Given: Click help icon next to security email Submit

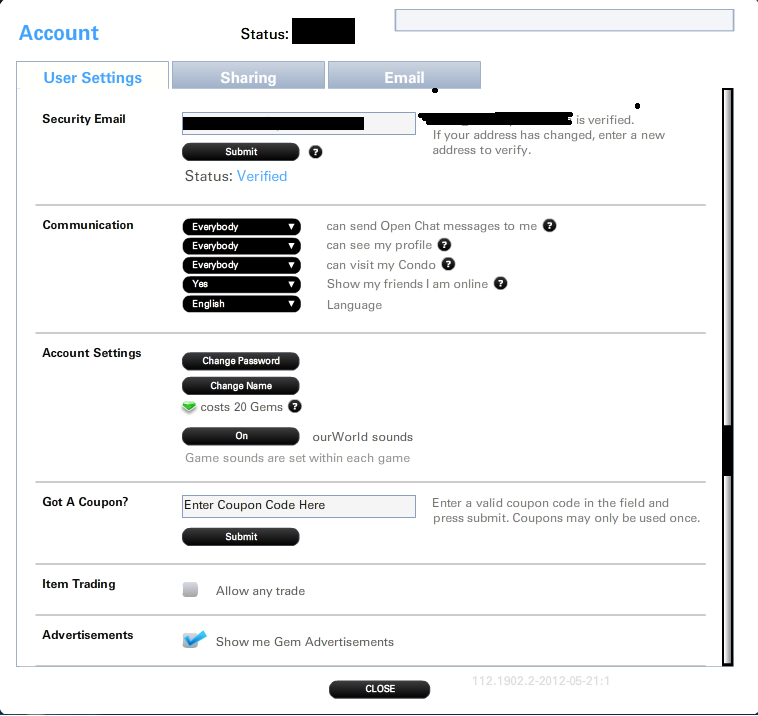Looking at the screenshot, I should point(316,153).
